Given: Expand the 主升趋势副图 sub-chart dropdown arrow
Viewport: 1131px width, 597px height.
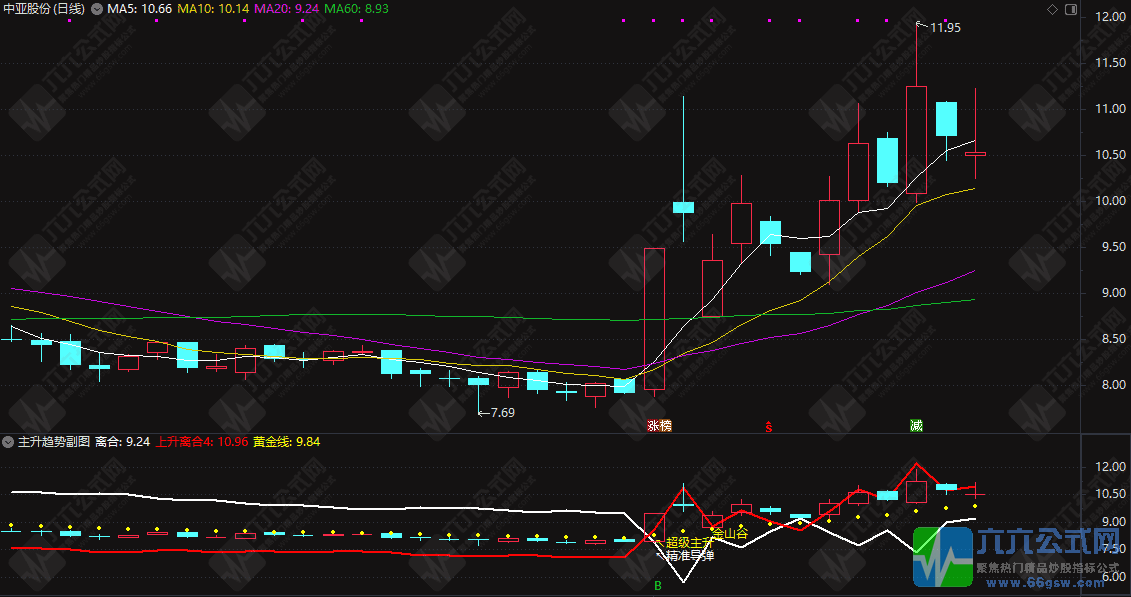Looking at the screenshot, I should (x=8, y=441).
